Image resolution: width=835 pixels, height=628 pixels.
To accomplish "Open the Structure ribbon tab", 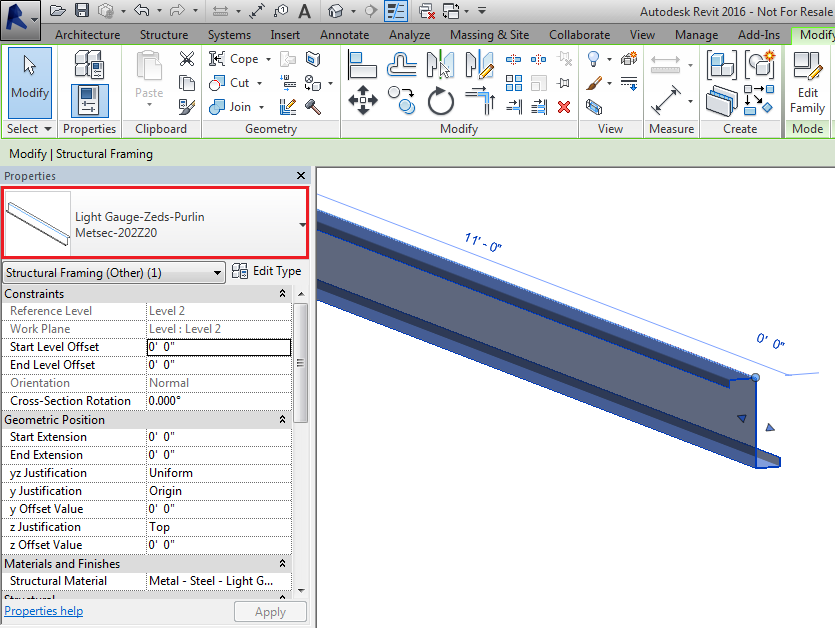I will point(164,35).
